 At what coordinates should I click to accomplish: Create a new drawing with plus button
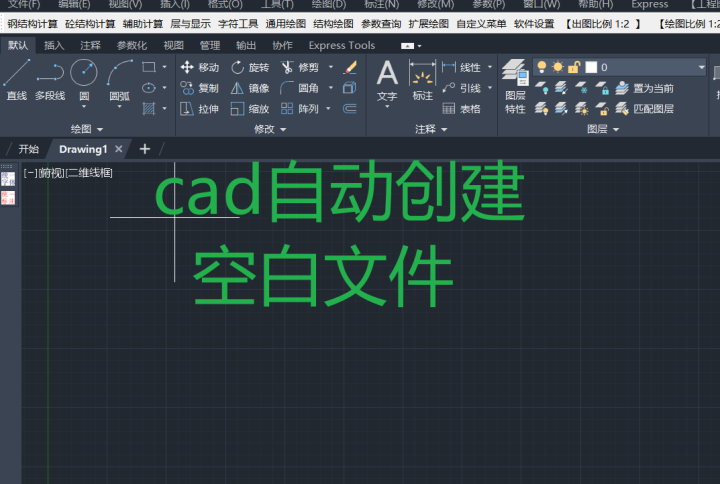pyautogui.click(x=145, y=149)
